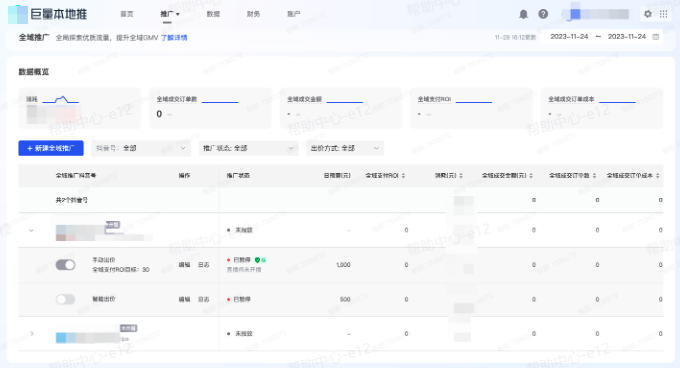Click the start date 2023-11-24 field
680x368 pixels.
pyautogui.click(x=569, y=37)
